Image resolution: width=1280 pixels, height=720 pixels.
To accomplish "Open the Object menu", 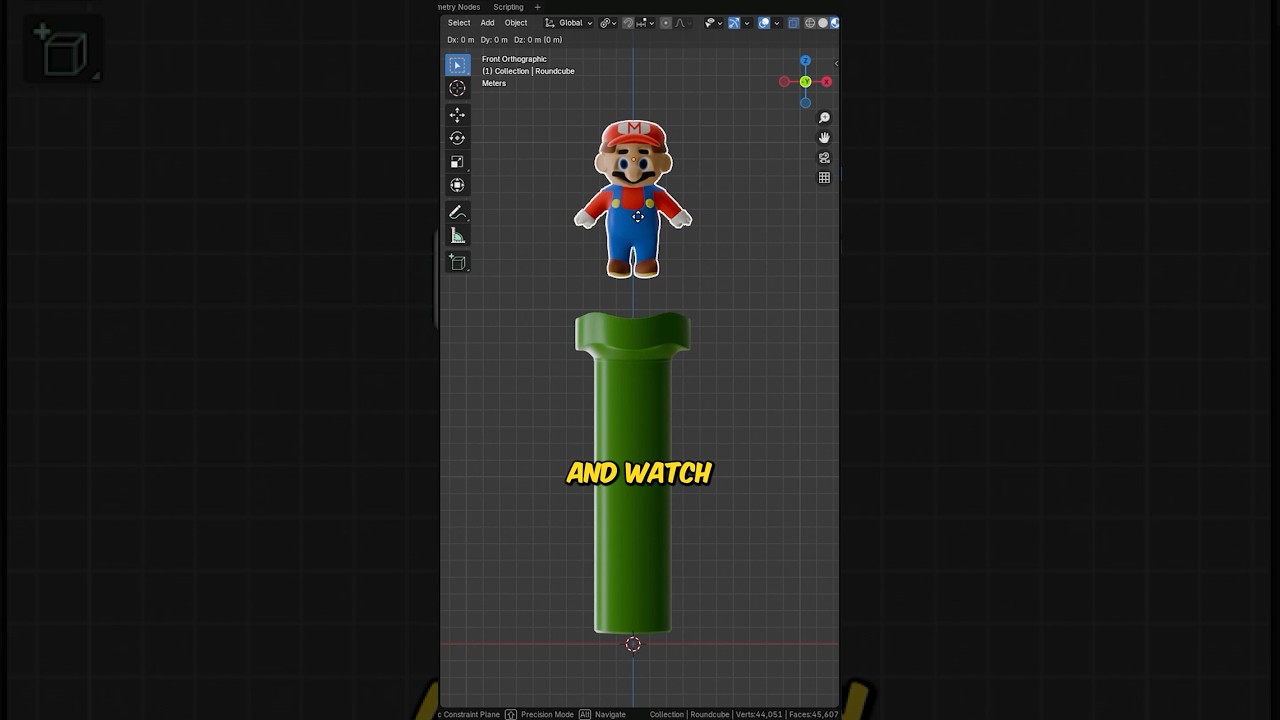I will [516, 23].
